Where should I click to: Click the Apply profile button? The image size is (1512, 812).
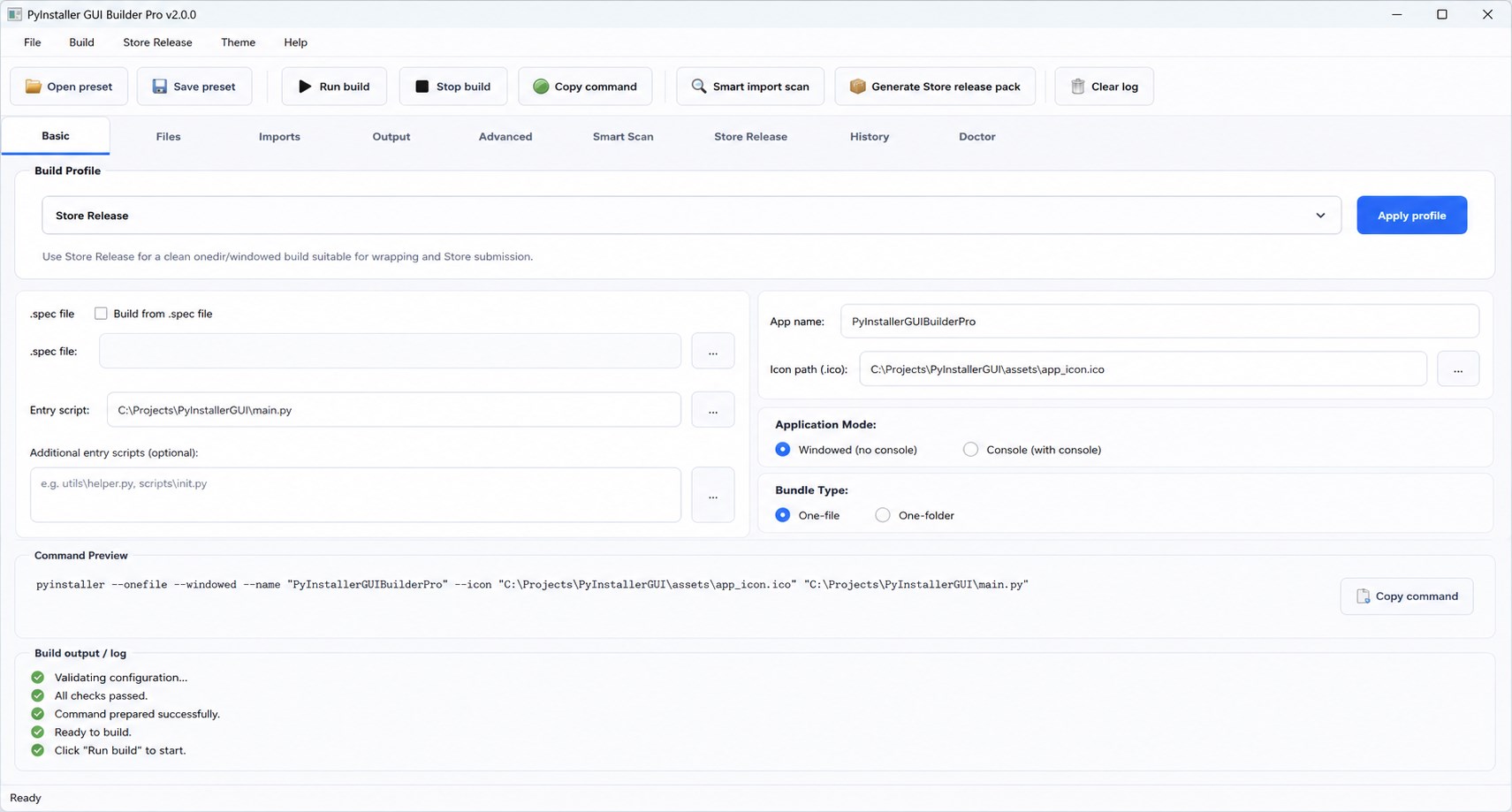1412,216
